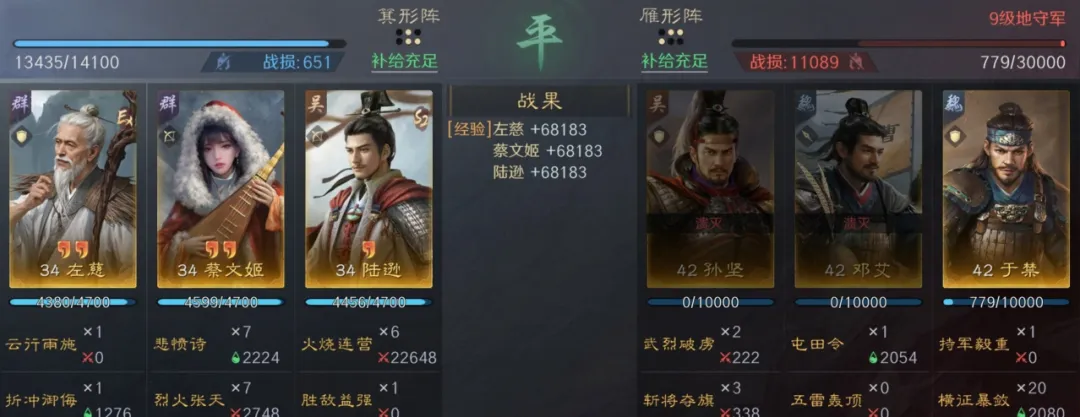
Task: Click the 魏 faction badge on 于禁's portrait
Action: [x=955, y=105]
